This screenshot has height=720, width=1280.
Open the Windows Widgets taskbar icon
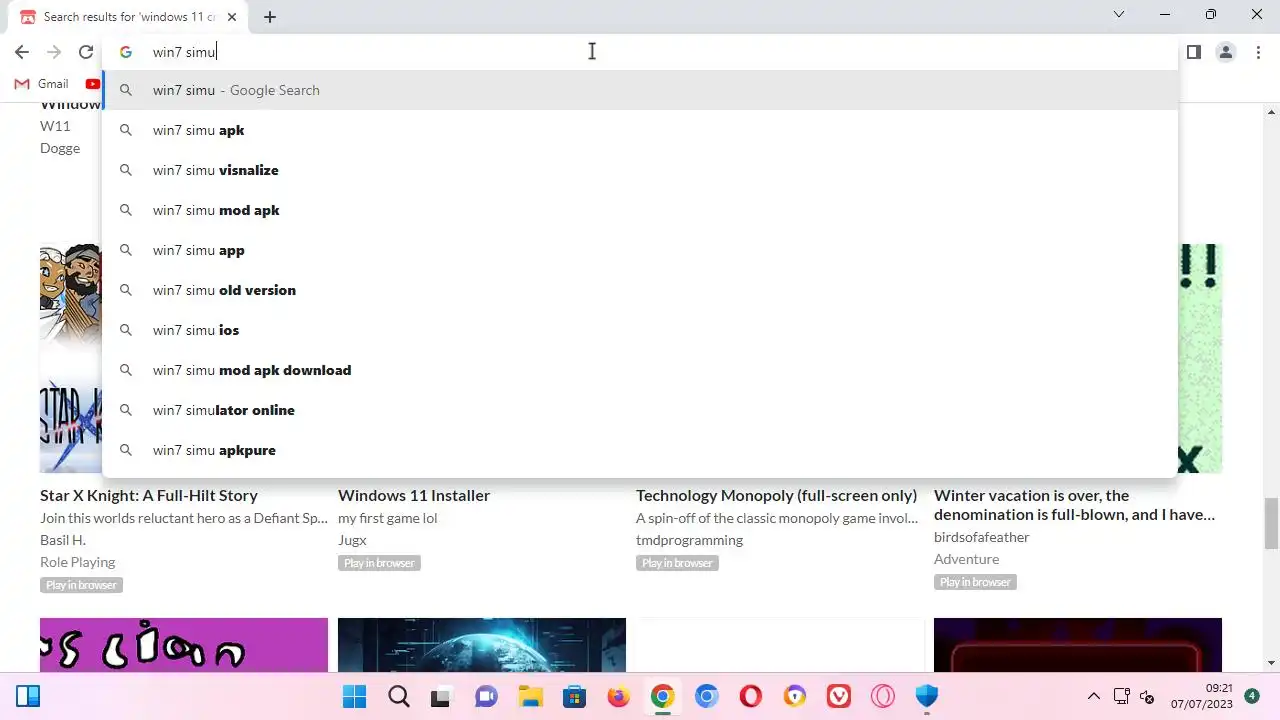(28, 696)
